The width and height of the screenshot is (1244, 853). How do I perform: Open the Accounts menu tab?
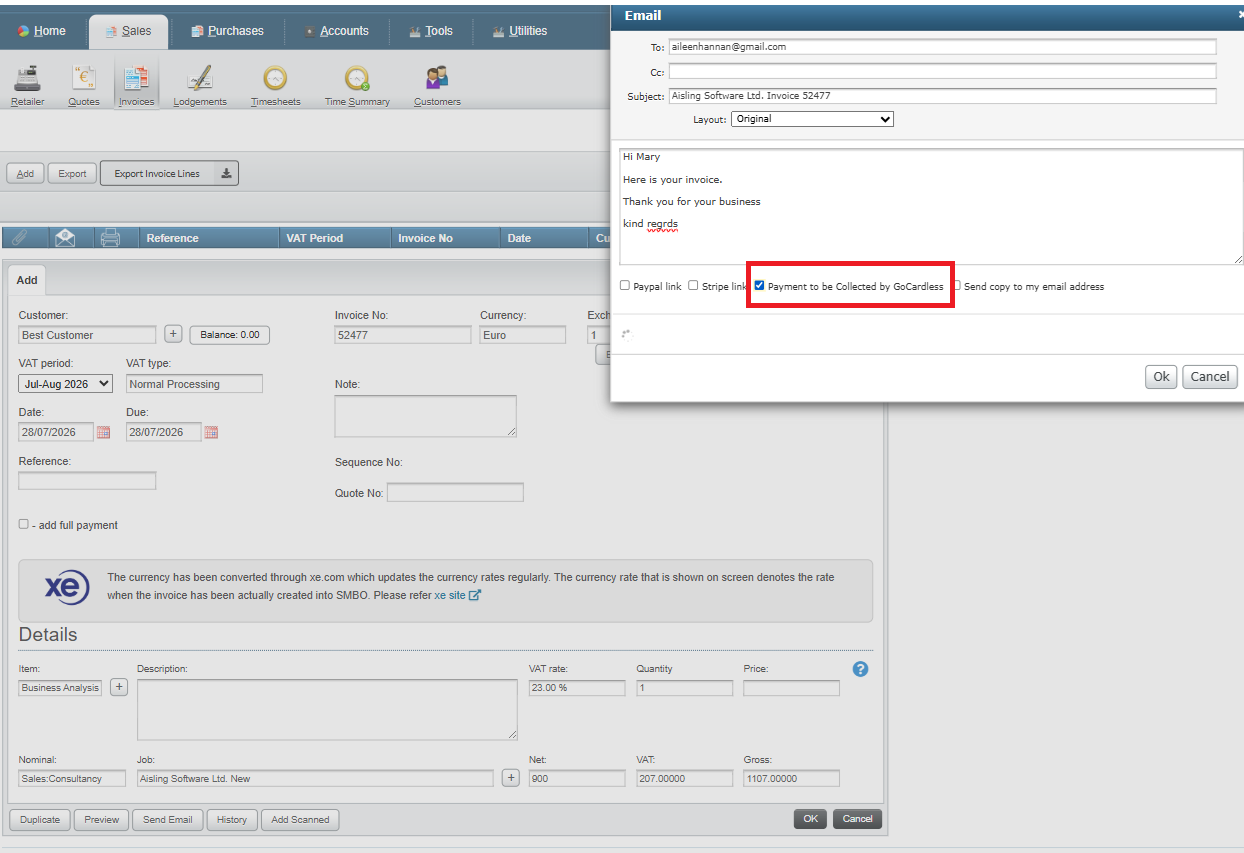[336, 31]
